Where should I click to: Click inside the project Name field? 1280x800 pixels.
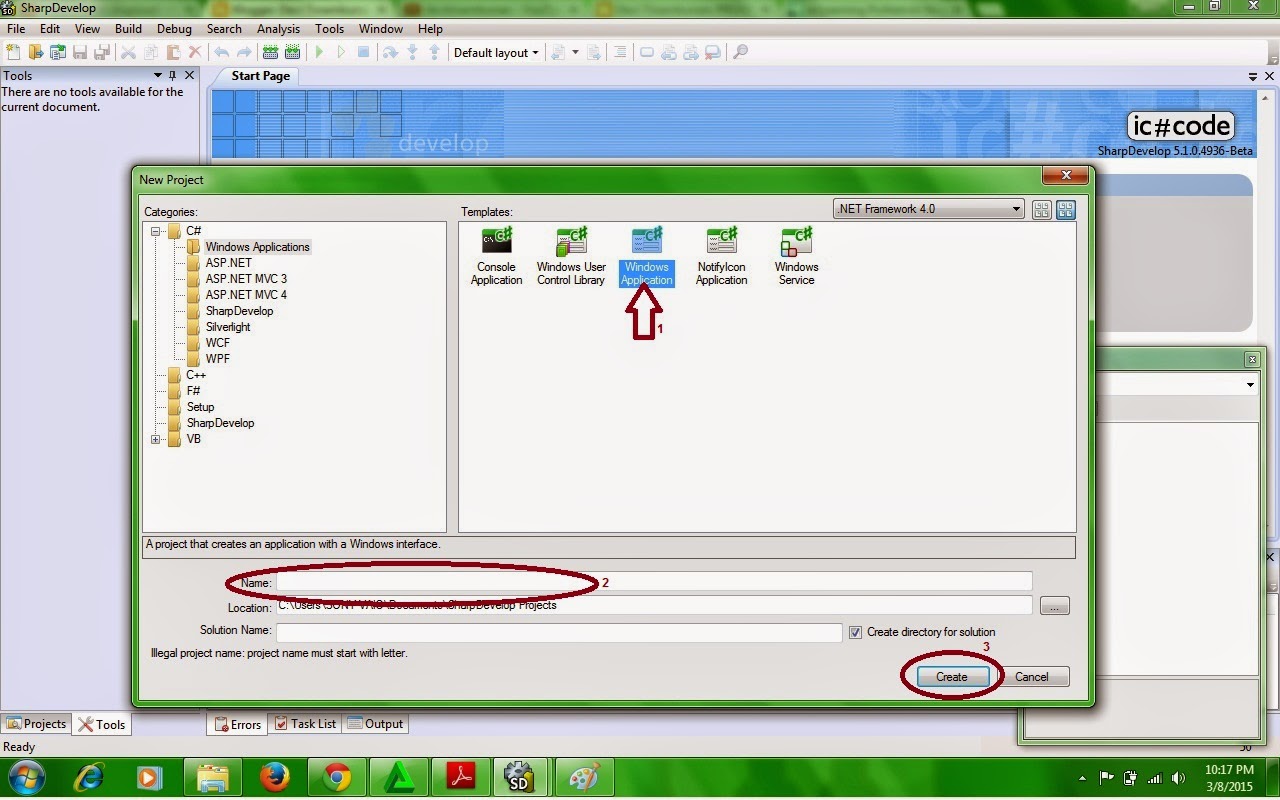tap(500, 581)
